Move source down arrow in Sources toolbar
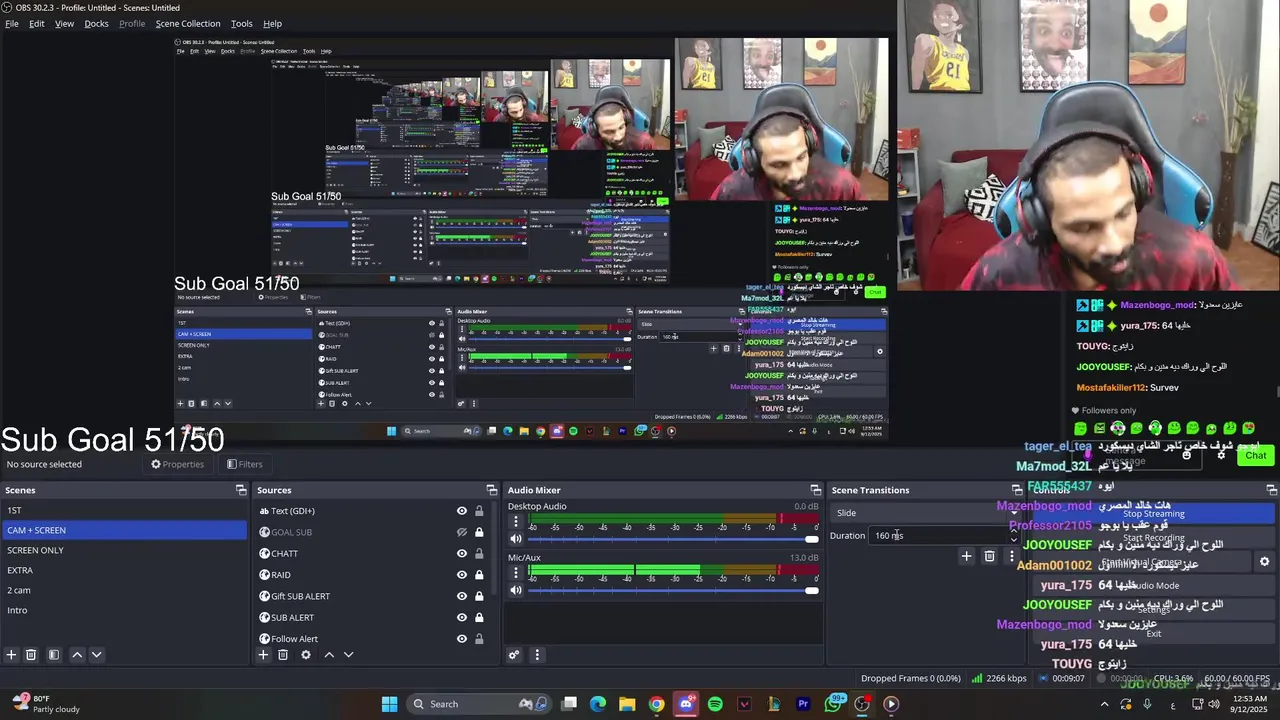1280x720 pixels. [x=348, y=655]
